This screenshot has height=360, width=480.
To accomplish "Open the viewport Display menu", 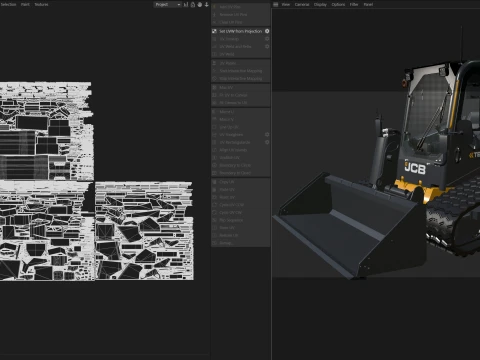I will 320,5.
